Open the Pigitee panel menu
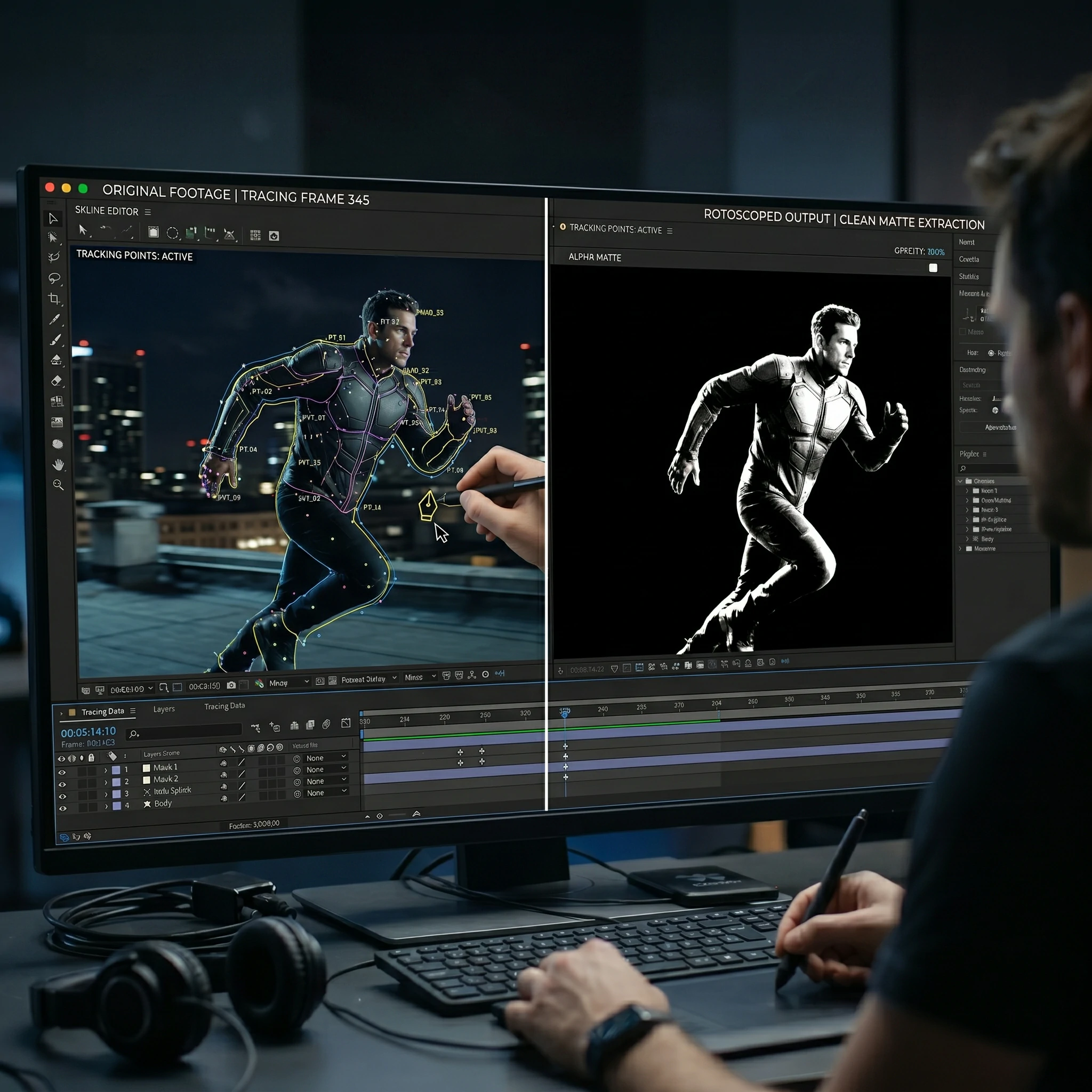The height and width of the screenshot is (1092, 1092). point(985,454)
